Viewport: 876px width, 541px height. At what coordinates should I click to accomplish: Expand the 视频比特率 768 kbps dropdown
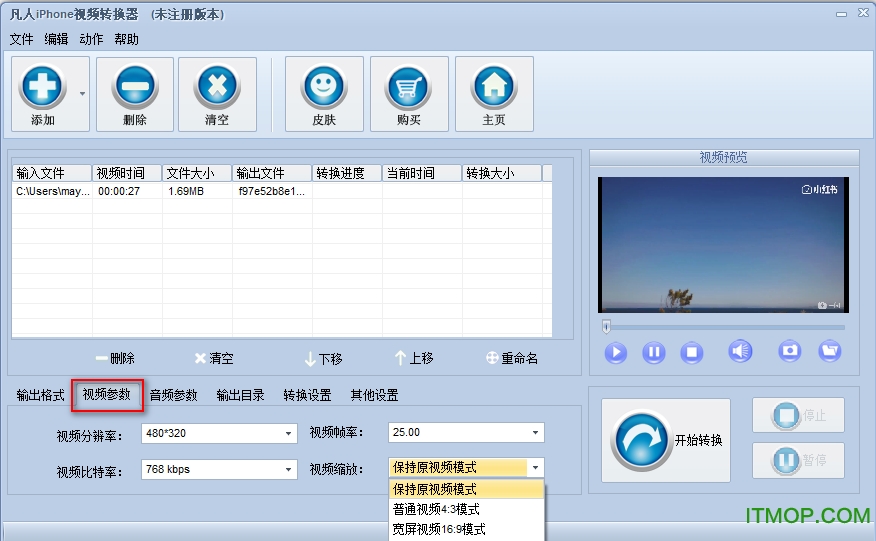click(288, 469)
